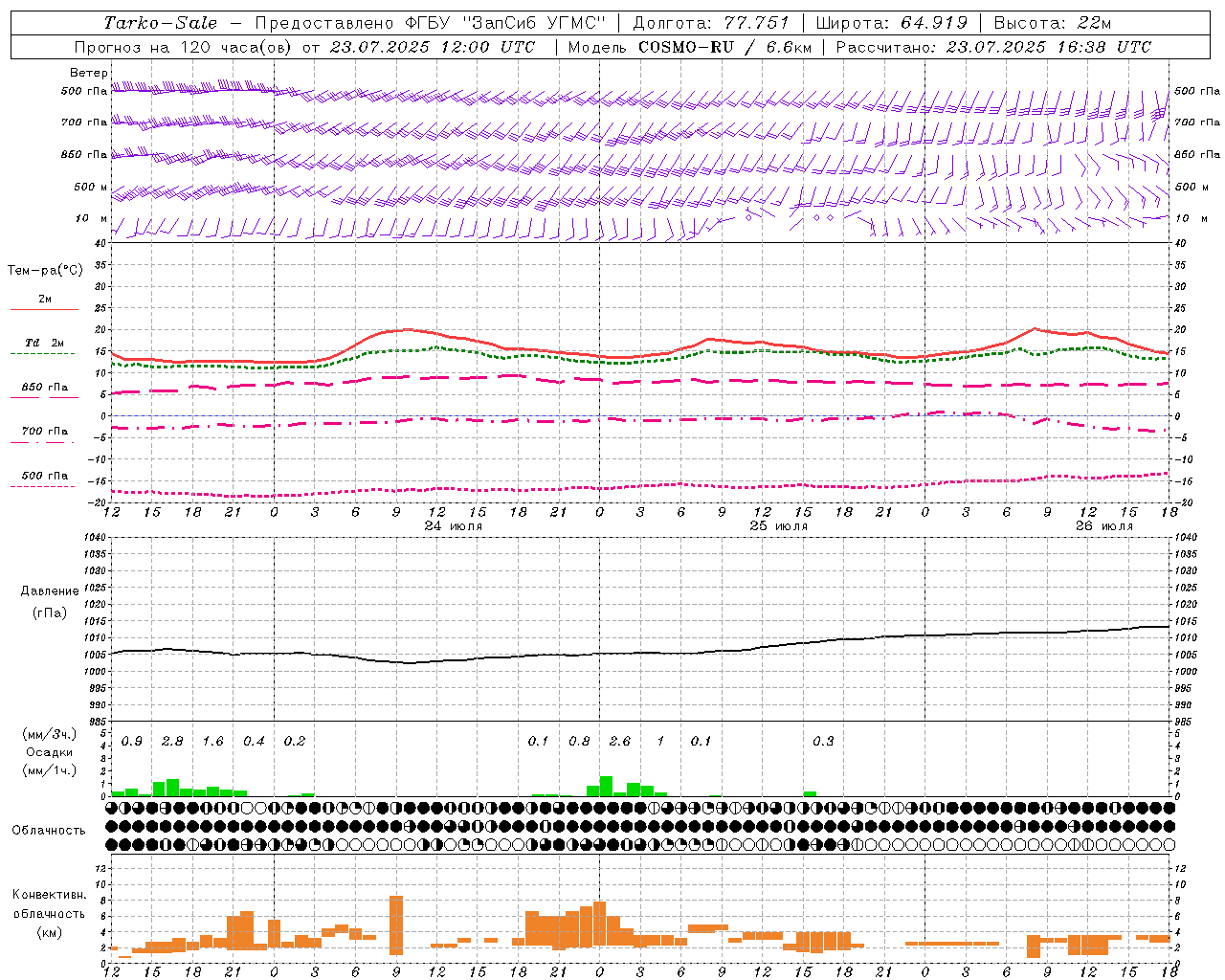Image resolution: width=1225 pixels, height=980 pixels.
Task: Select the '0.3' three-hour precipitation value
Action: pos(823,742)
